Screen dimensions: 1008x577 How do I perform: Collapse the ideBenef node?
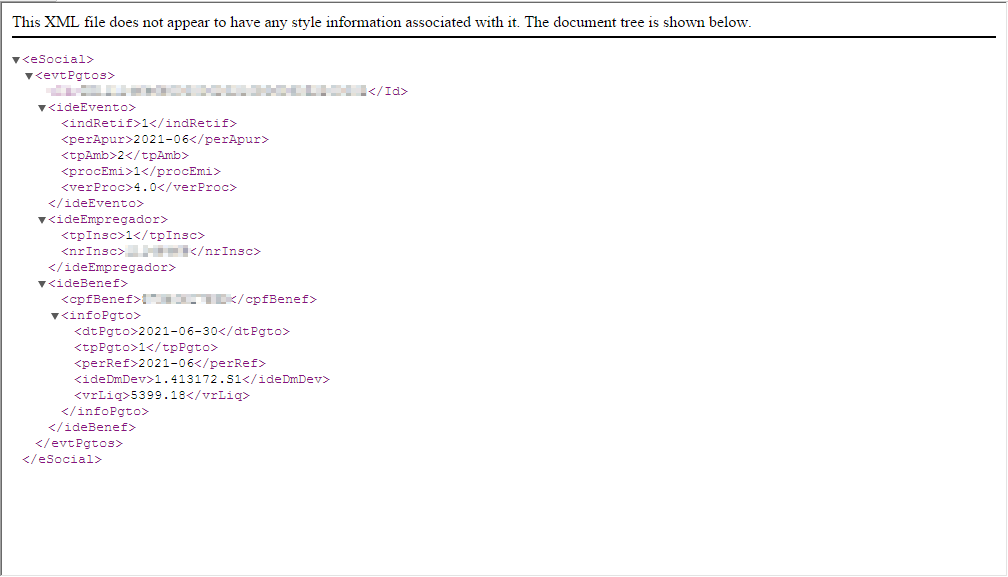42,284
